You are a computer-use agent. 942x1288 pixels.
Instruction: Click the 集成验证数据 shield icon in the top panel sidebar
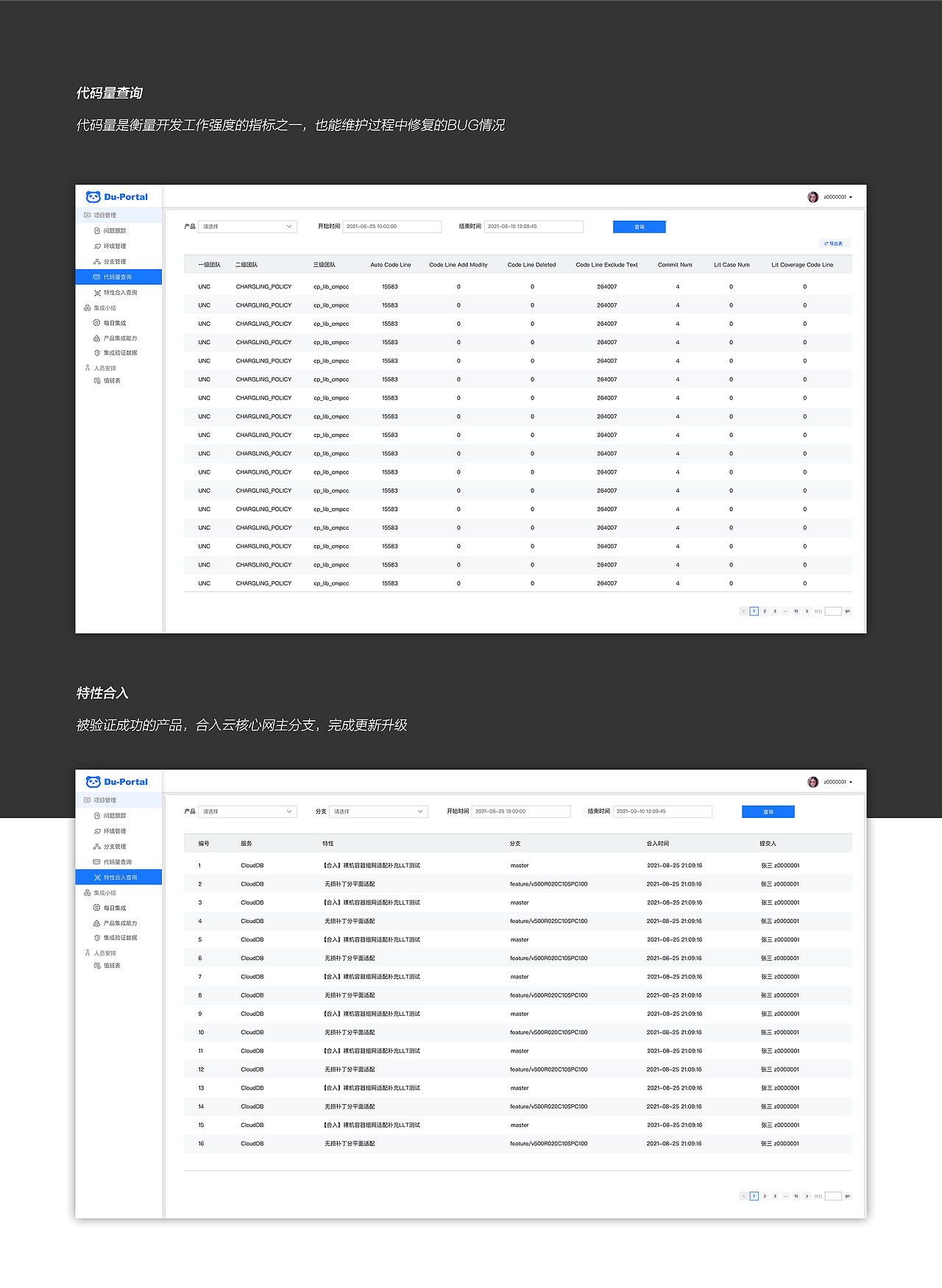coord(97,353)
